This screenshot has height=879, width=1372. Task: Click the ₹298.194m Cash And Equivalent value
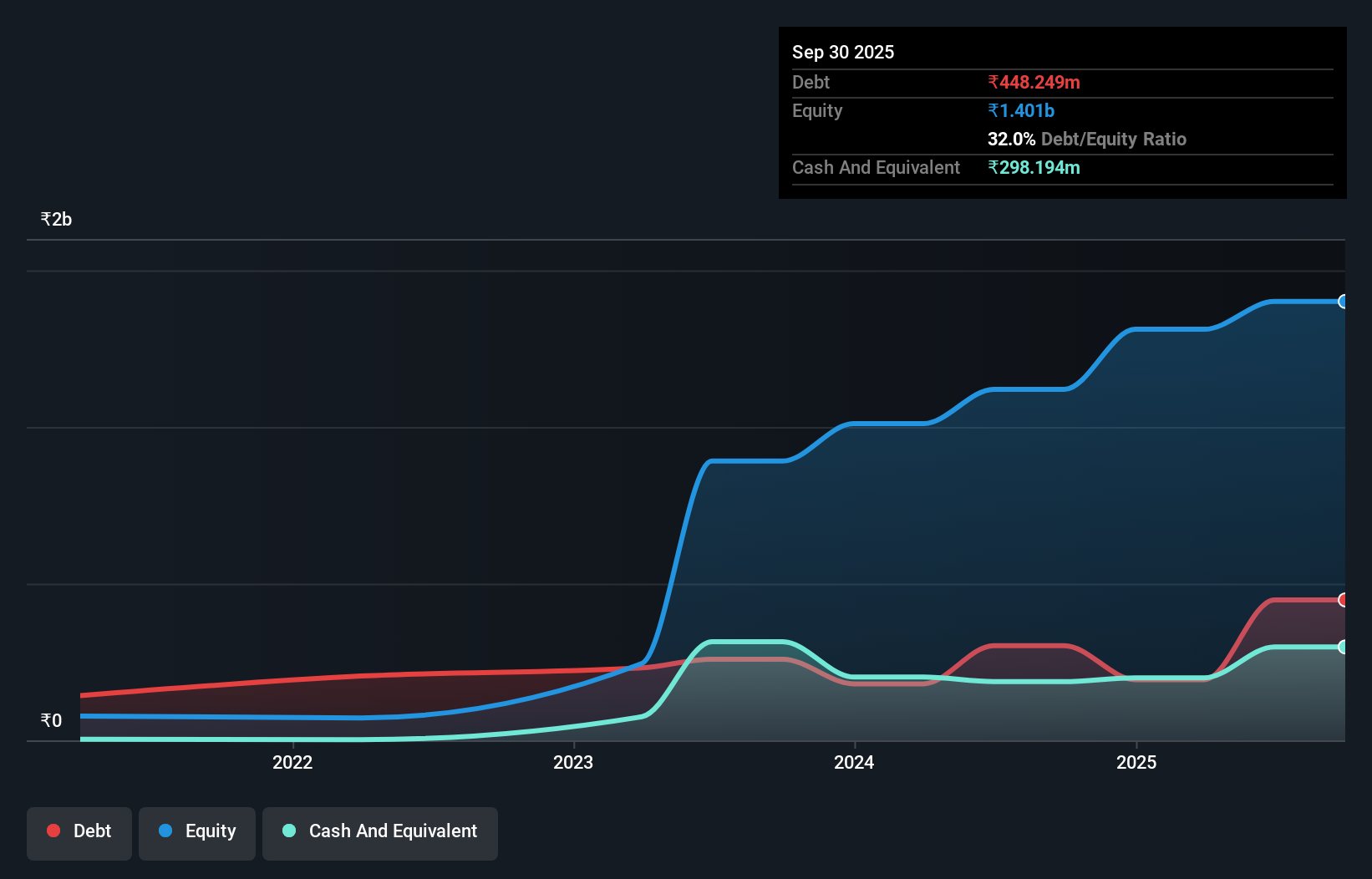[x=1034, y=167]
